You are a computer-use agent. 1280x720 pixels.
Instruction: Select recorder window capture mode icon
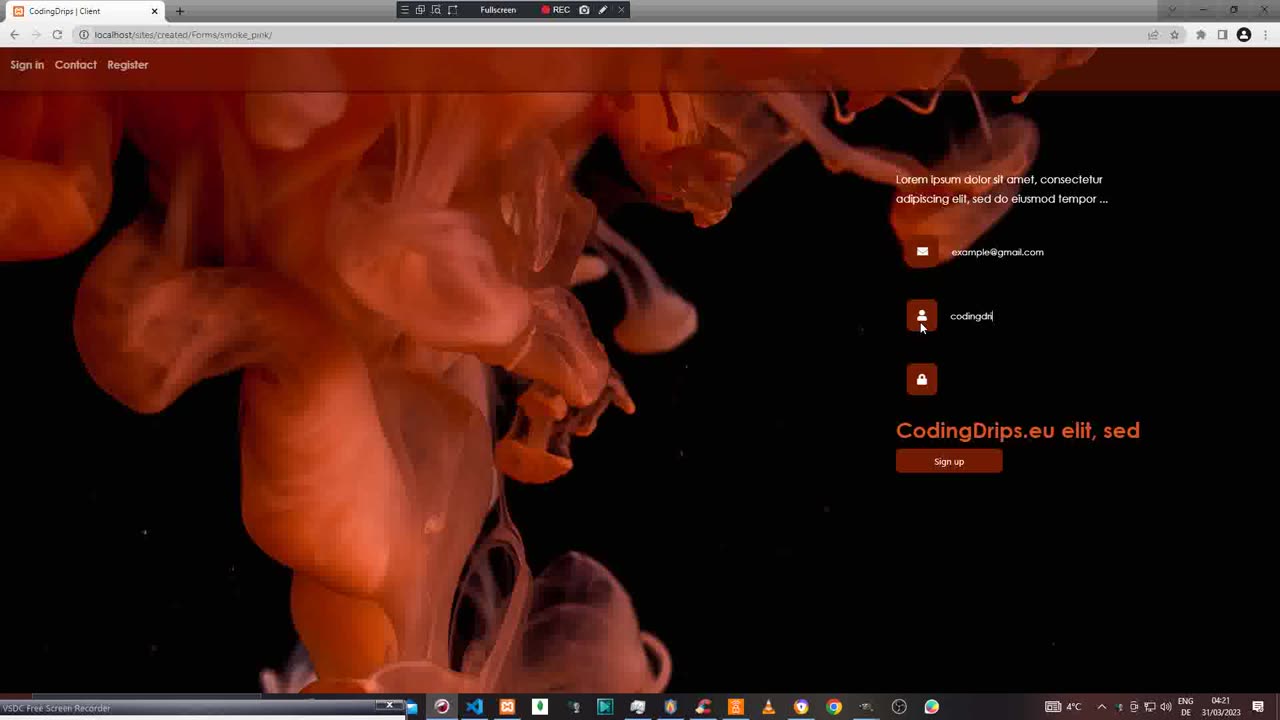[x=420, y=10]
